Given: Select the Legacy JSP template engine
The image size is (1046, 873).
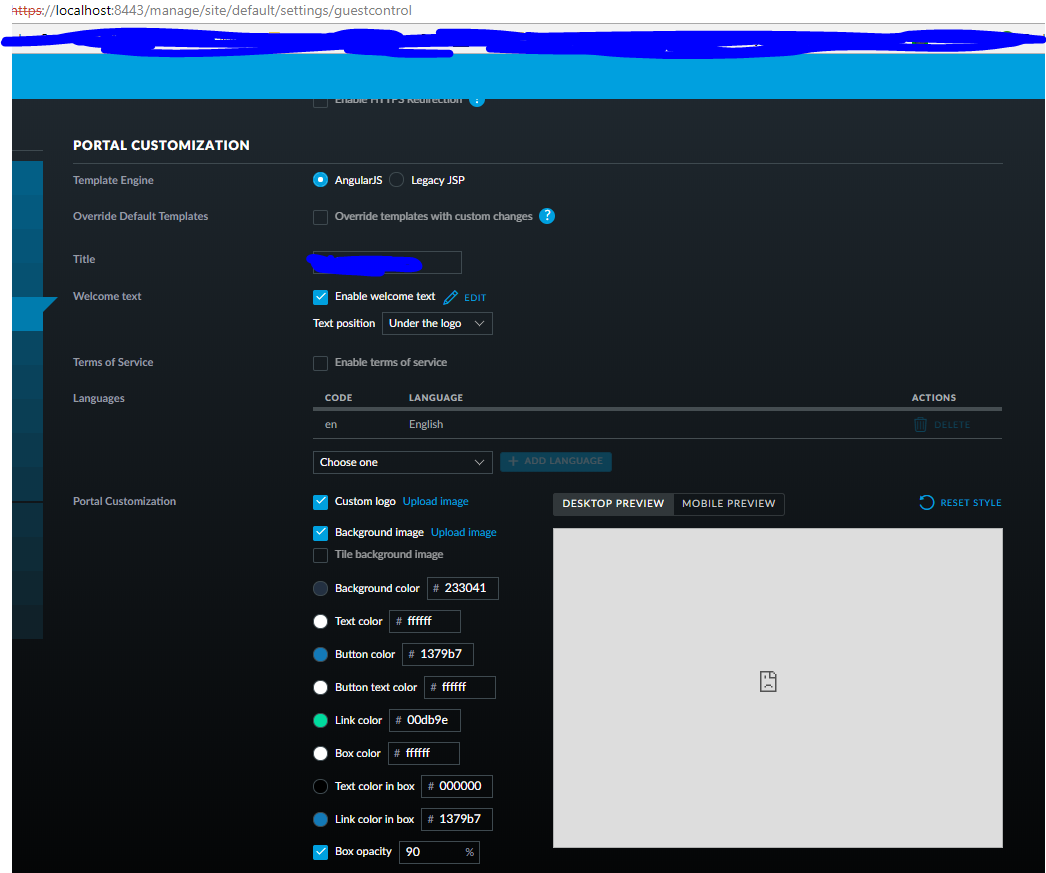Looking at the screenshot, I should pos(396,180).
